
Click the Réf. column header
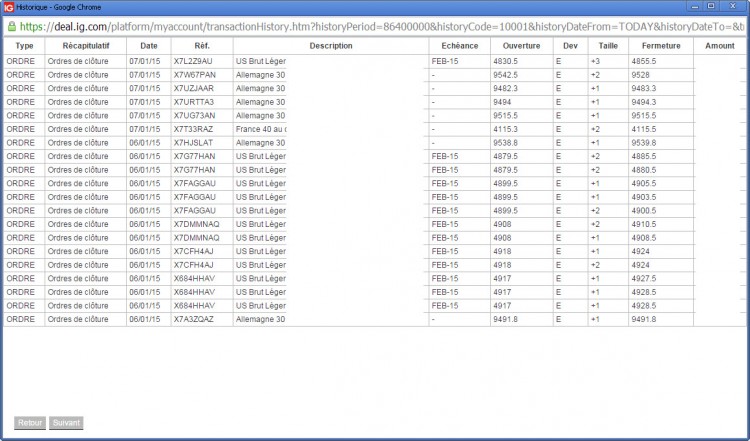click(202, 46)
